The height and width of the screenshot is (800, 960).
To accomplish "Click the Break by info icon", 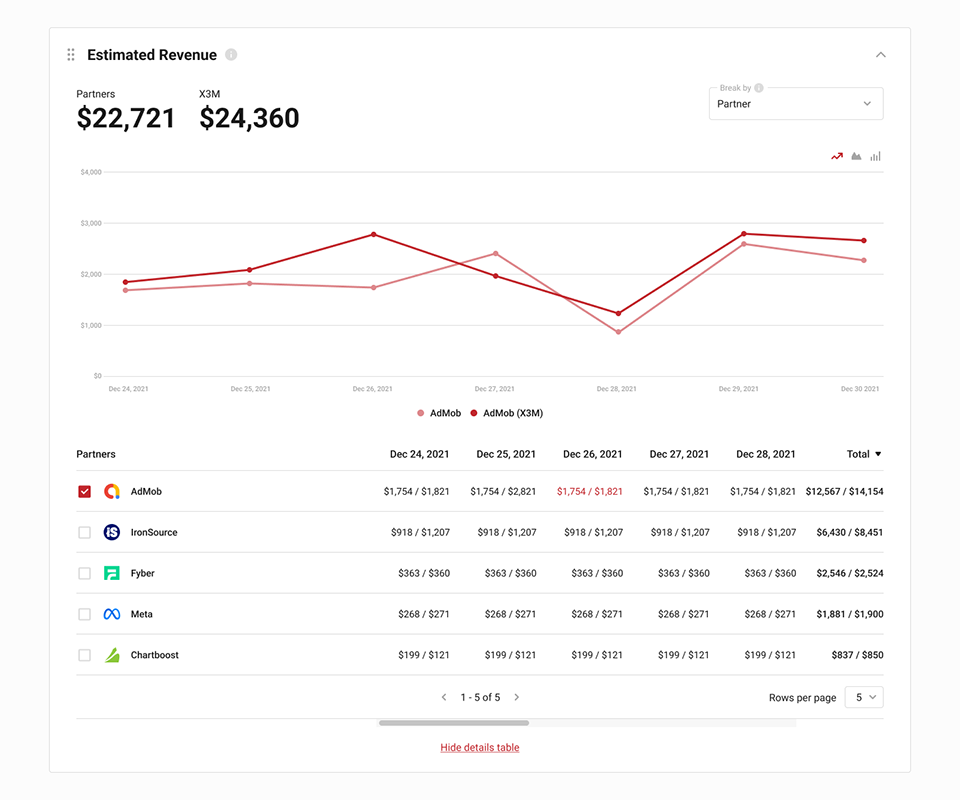I will coord(759,88).
